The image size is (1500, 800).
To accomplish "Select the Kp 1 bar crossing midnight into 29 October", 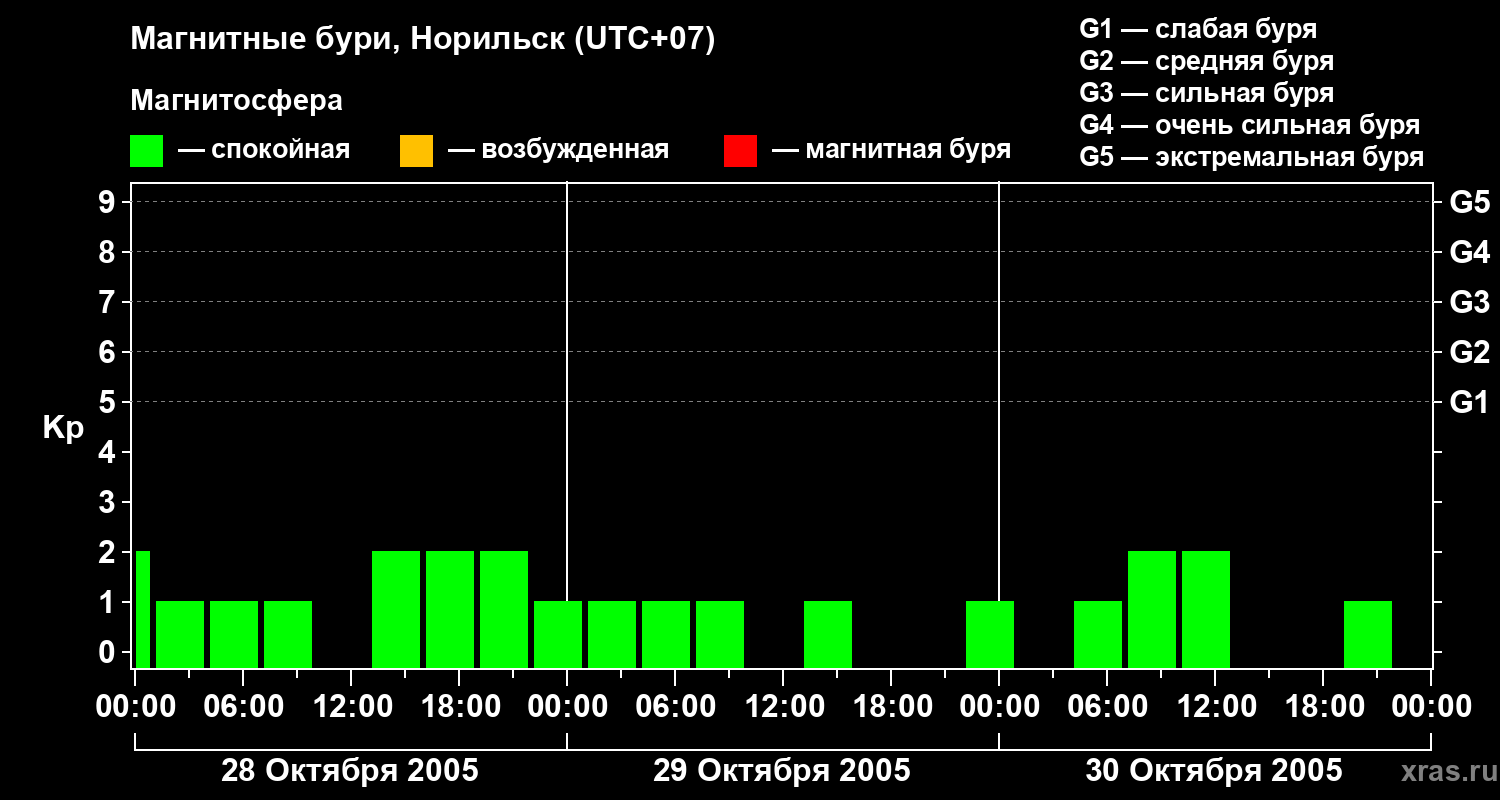I will pos(558,634).
